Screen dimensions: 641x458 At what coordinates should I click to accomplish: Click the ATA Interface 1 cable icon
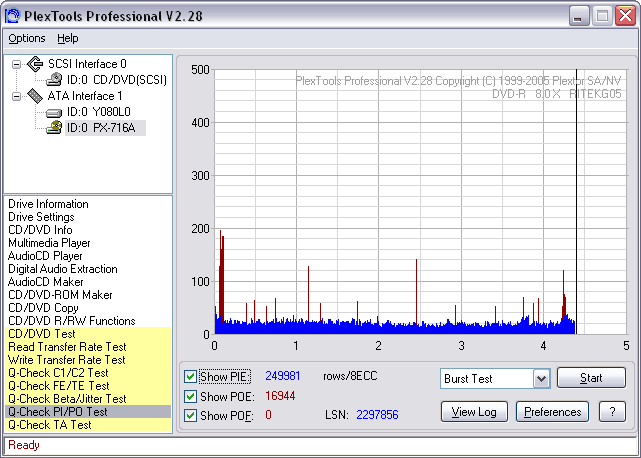tap(35, 96)
